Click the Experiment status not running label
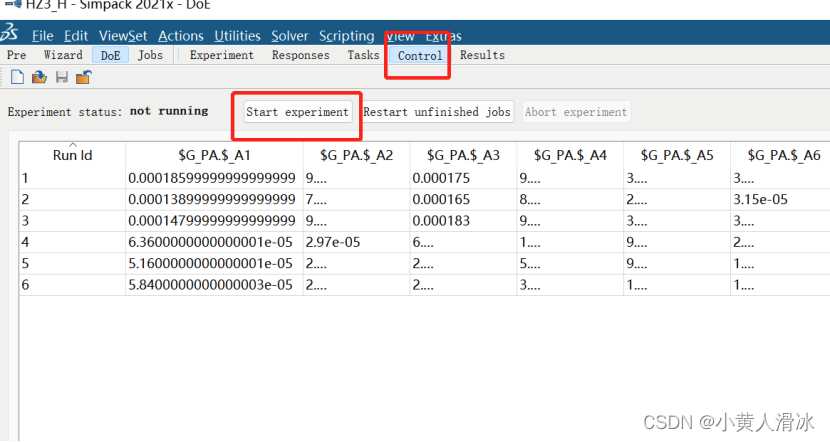 pyautogui.click(x=108, y=112)
